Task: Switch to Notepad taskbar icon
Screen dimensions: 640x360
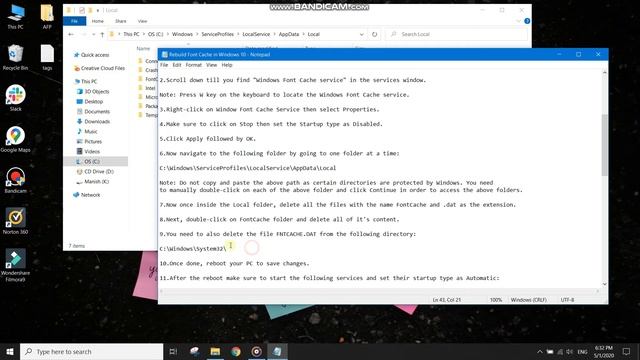Action: point(277,351)
